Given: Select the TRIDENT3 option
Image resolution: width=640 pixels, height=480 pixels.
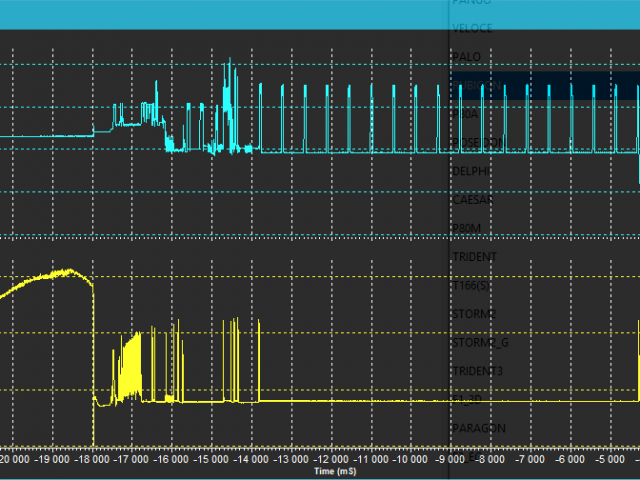Looking at the screenshot, I should pos(478,372).
